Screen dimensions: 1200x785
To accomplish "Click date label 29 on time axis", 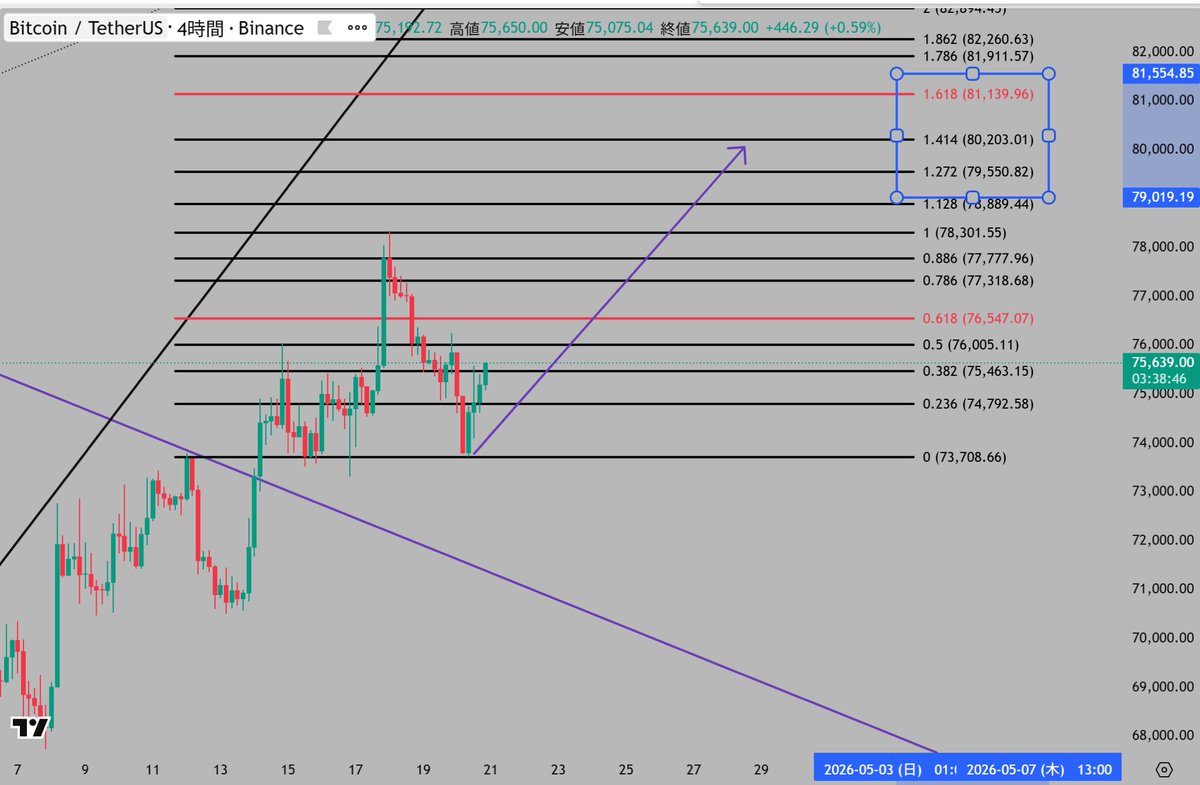I will (761, 770).
